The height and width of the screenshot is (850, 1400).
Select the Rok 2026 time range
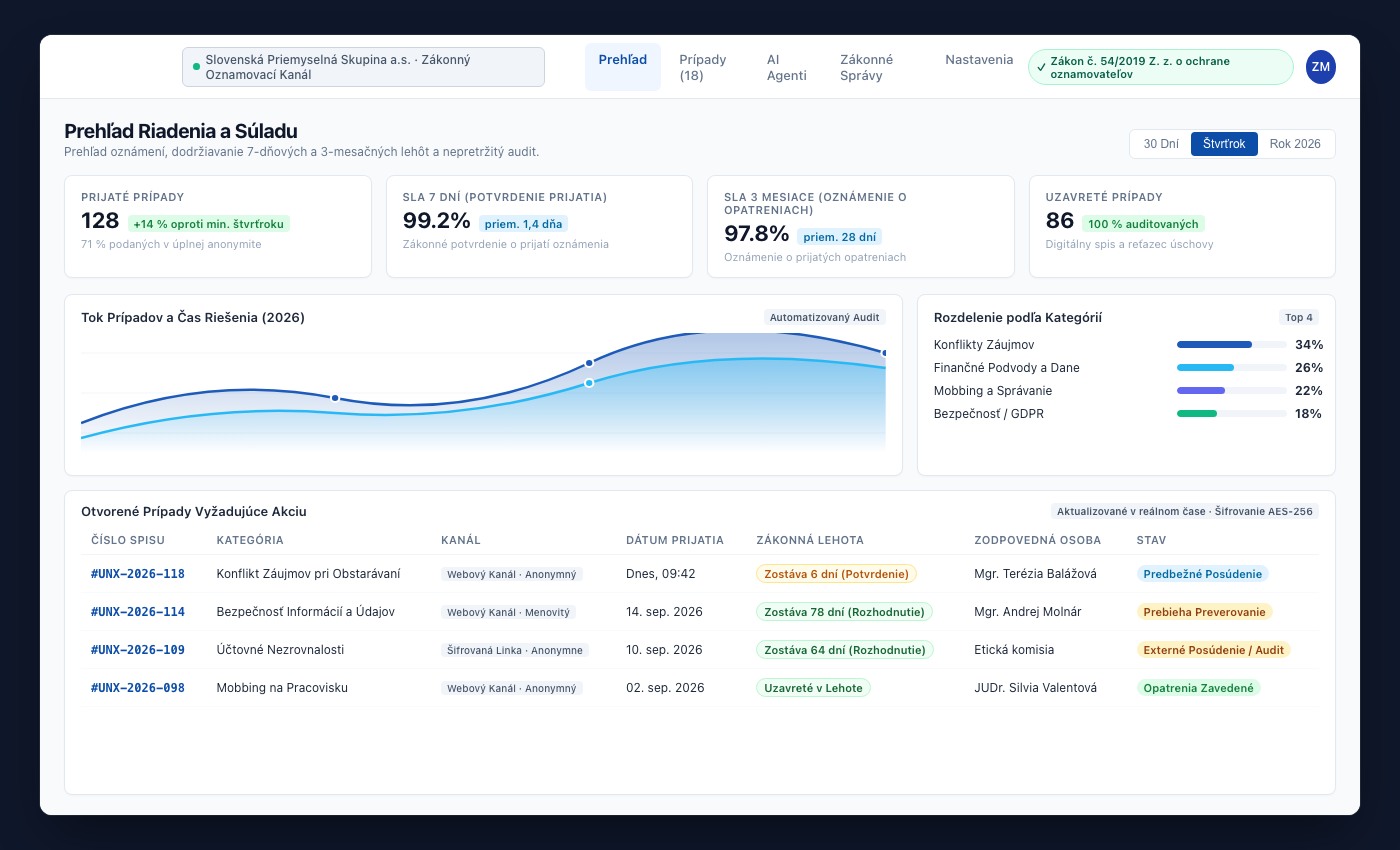[x=1295, y=144]
